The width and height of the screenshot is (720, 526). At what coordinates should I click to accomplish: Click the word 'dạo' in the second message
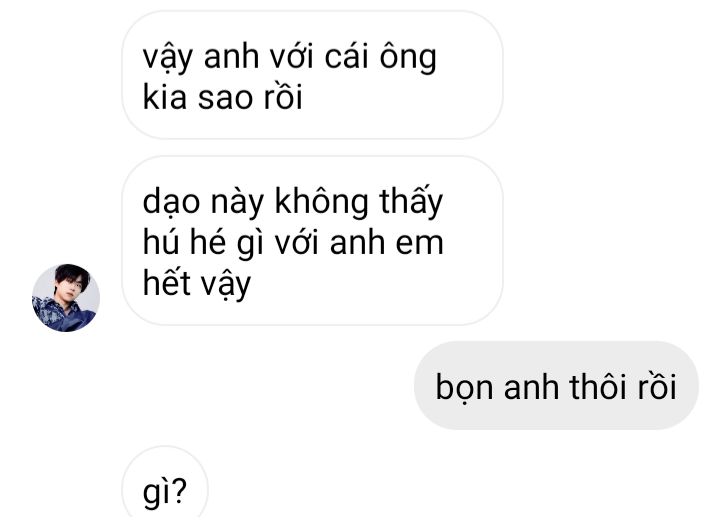pos(171,202)
